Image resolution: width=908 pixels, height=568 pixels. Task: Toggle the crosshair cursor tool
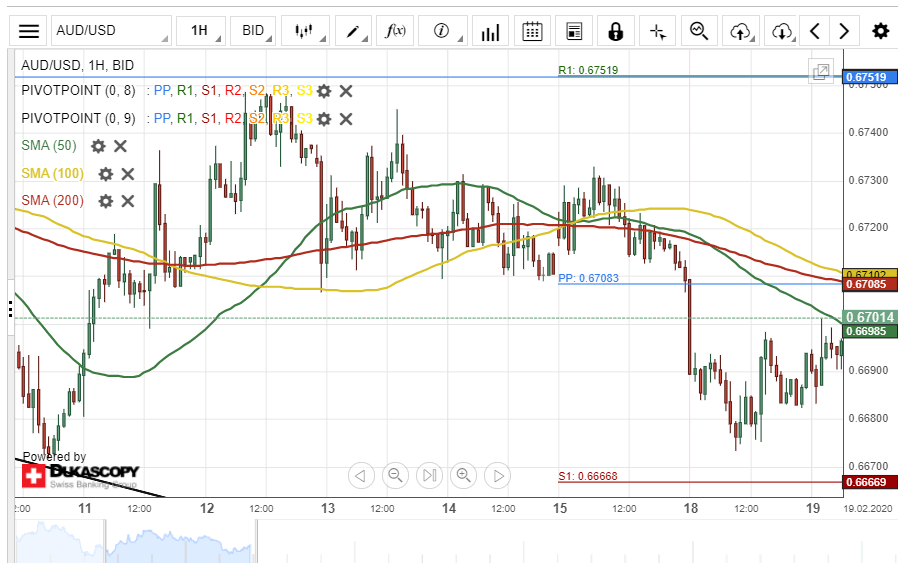tap(657, 31)
